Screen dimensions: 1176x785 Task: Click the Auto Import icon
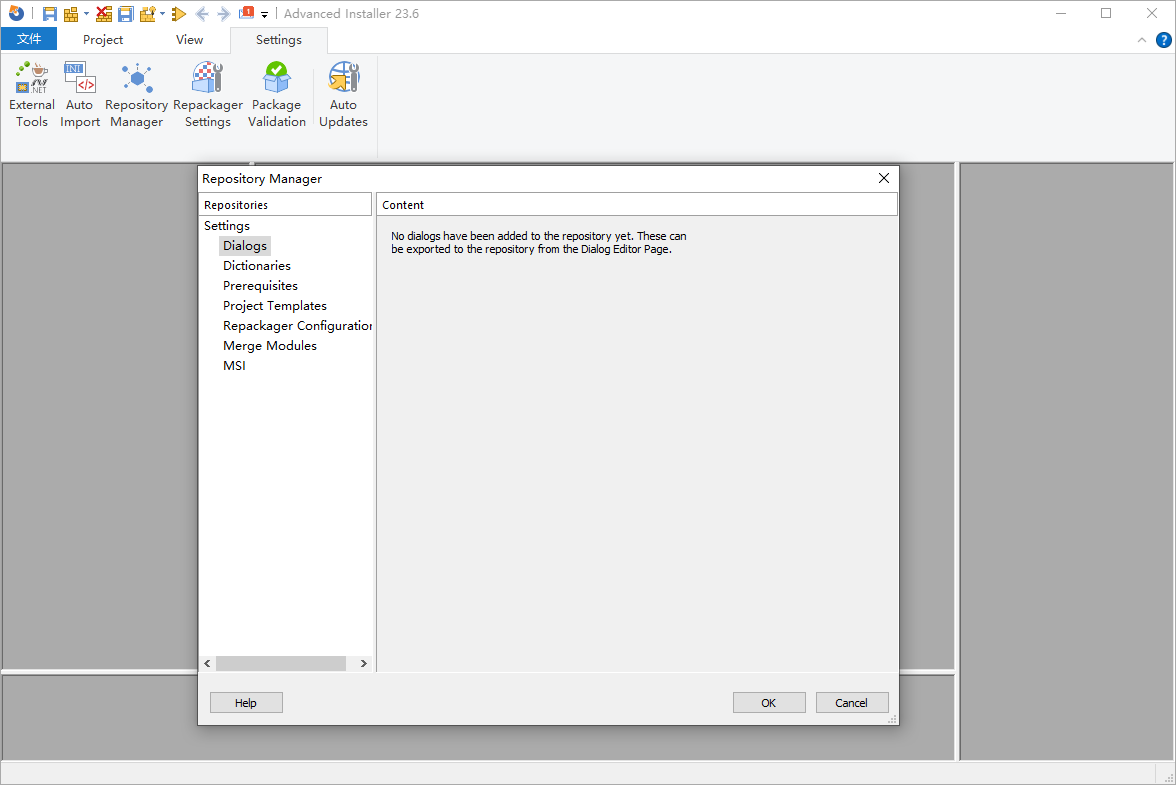pyautogui.click(x=79, y=95)
